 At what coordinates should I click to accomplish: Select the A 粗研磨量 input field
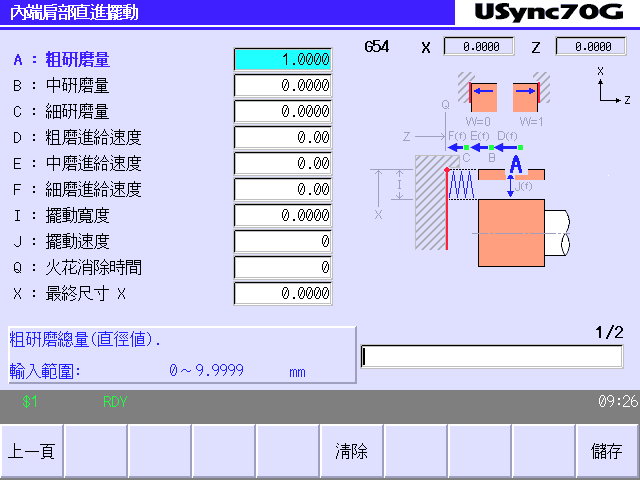[282, 60]
